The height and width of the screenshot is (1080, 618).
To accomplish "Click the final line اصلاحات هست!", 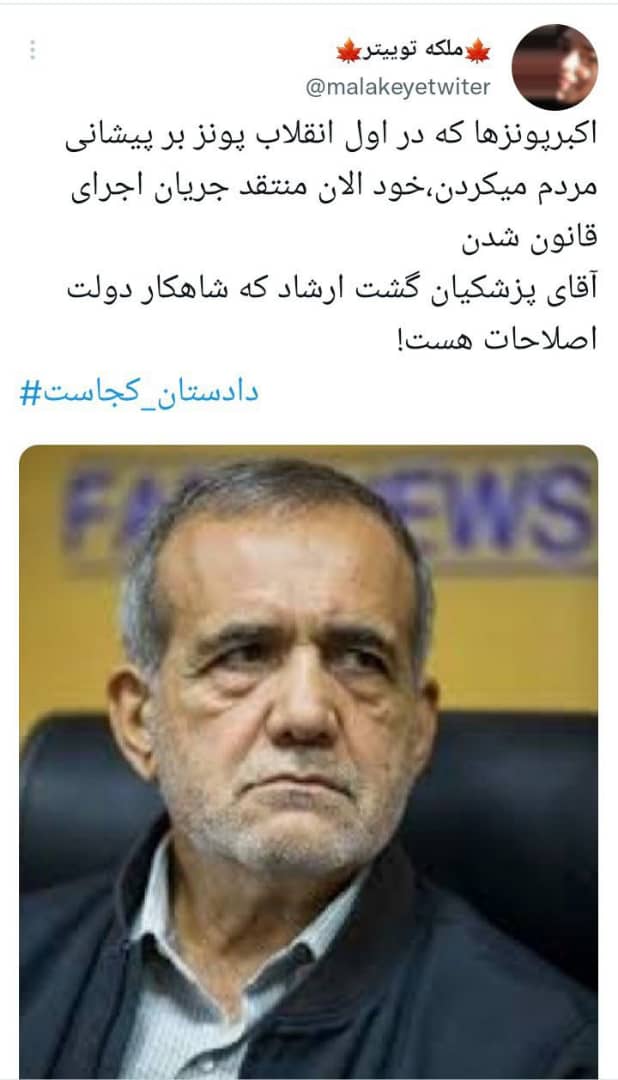I will [497, 340].
